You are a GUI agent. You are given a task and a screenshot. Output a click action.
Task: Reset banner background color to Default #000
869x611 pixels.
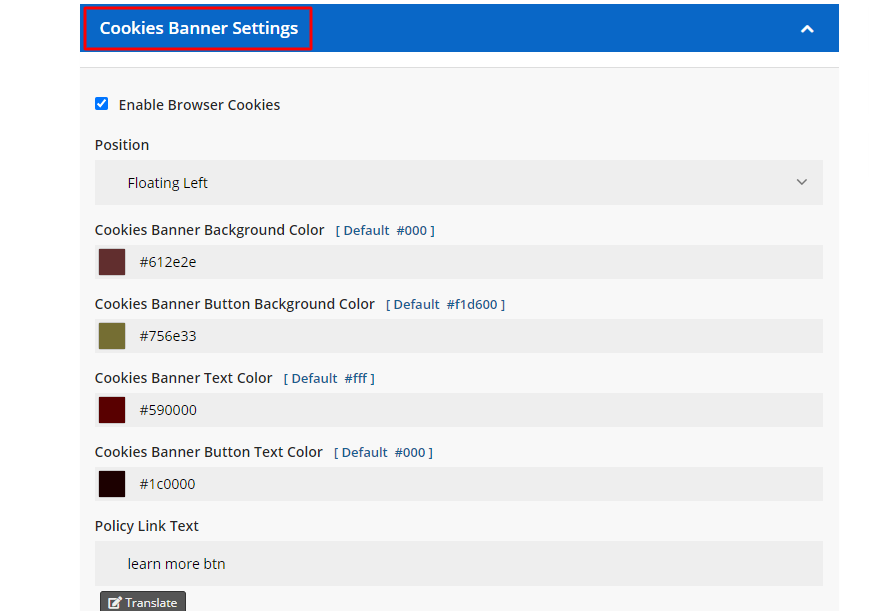[385, 231]
